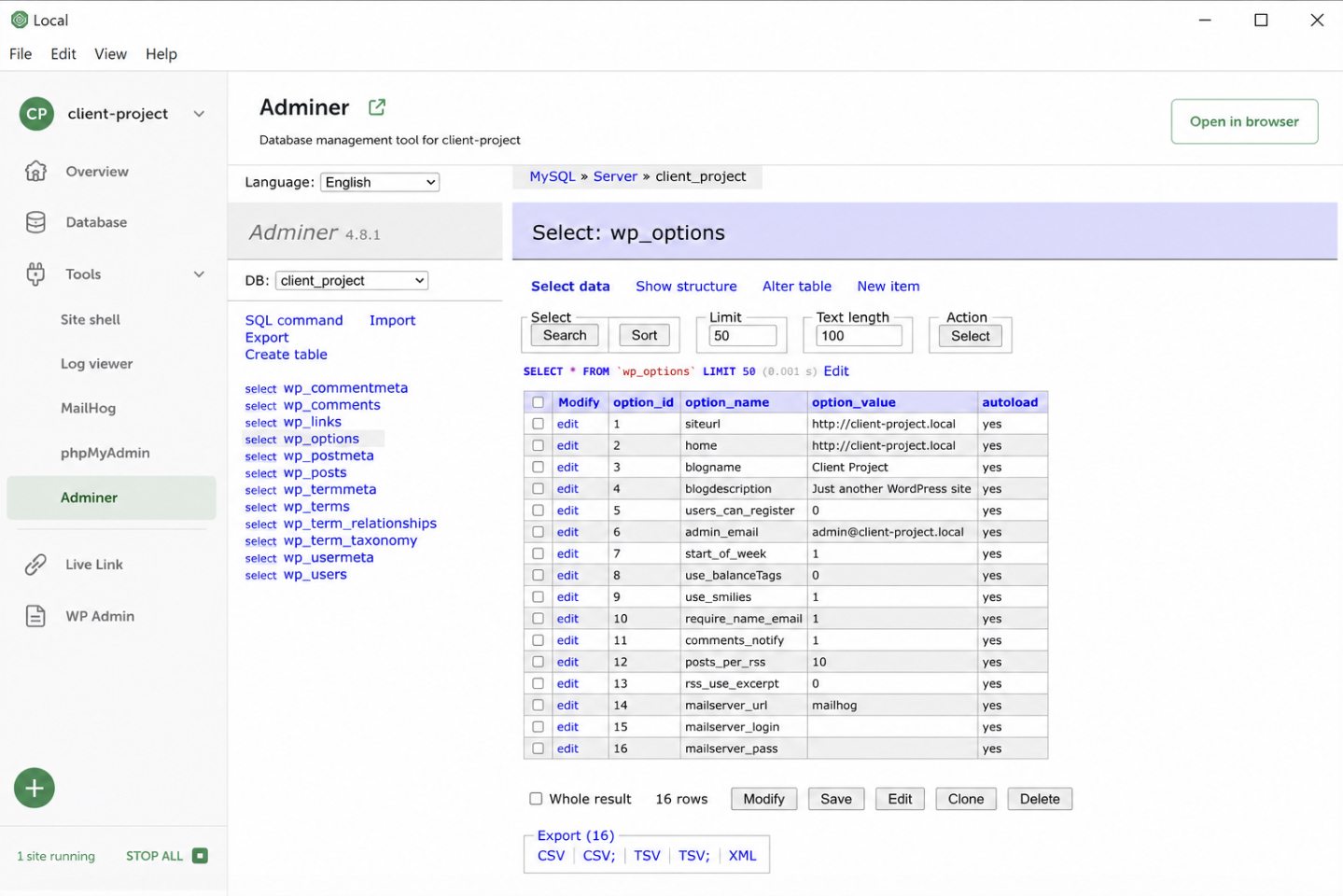This screenshot has width=1343, height=896.
Task: Click the Create table link
Action: coord(287,355)
